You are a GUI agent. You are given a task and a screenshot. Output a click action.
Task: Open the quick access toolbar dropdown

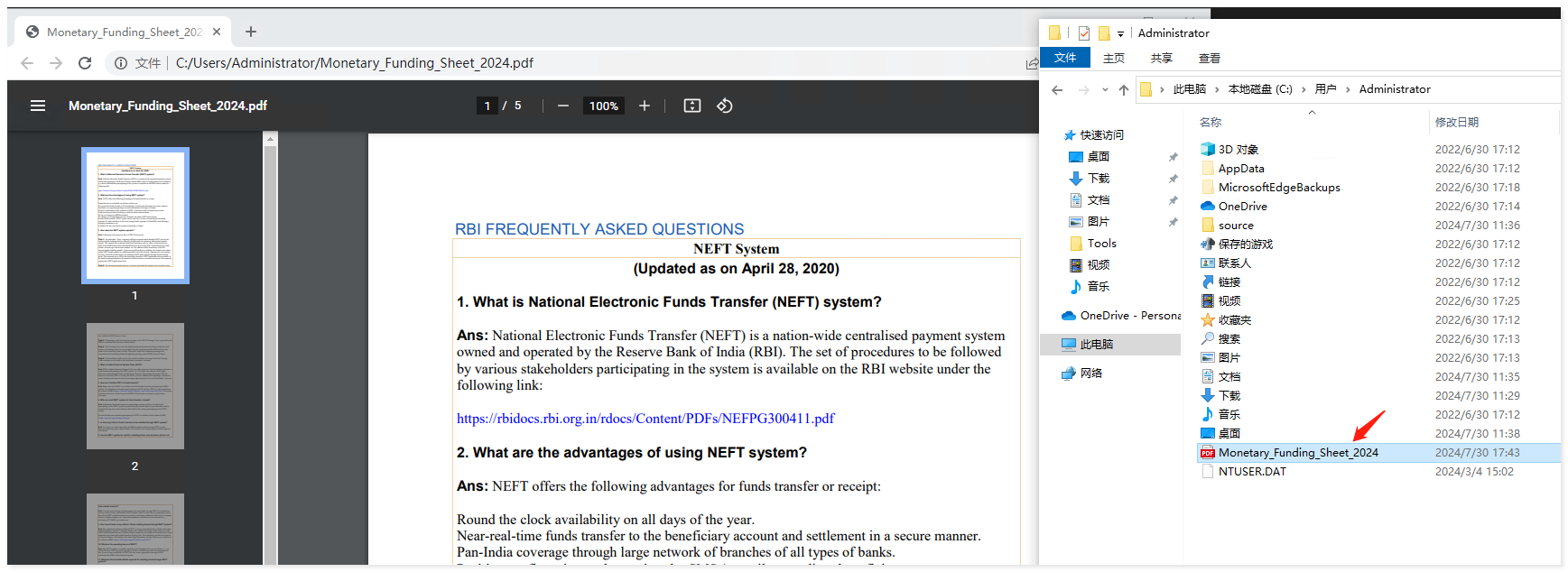(x=1121, y=33)
